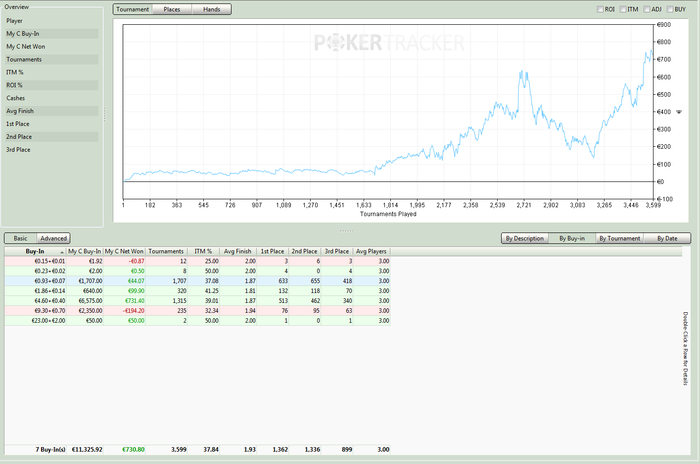This screenshot has width=700, height=464.
Task: Group report By Date
Action: click(x=667, y=238)
